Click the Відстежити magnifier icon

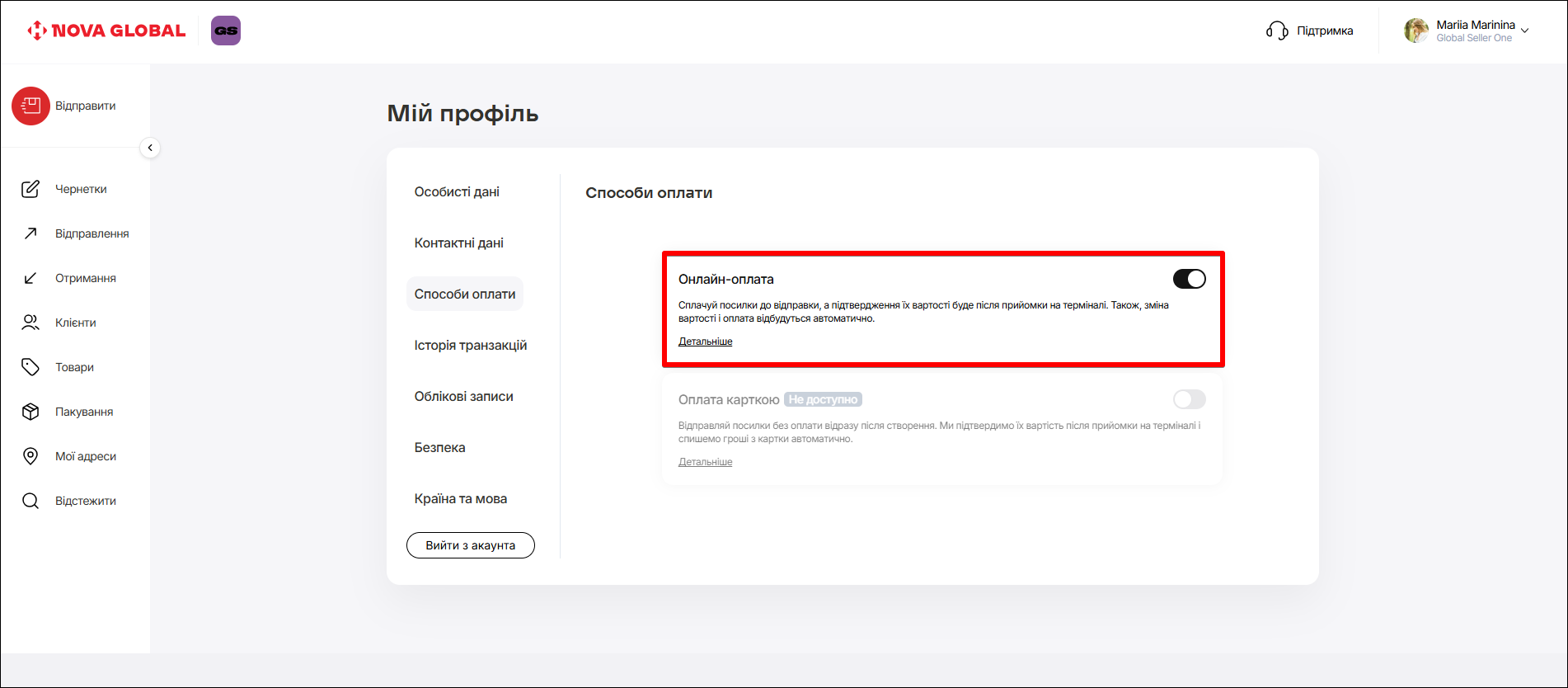(x=31, y=501)
